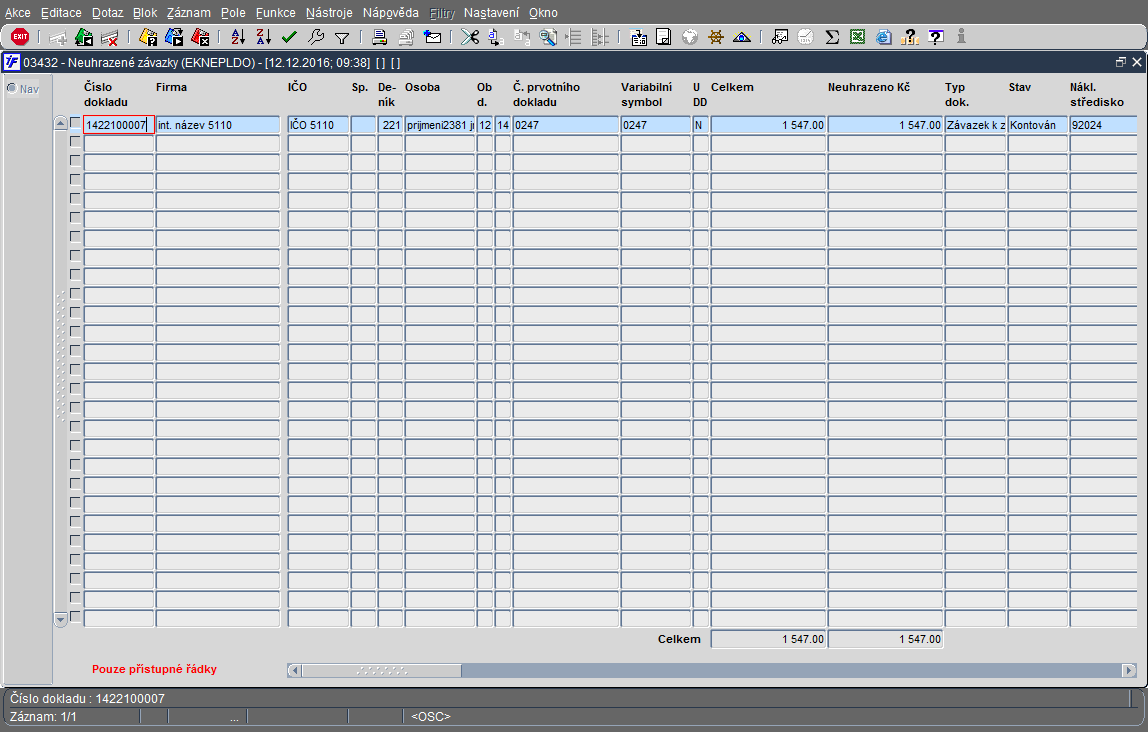The width and height of the screenshot is (1148, 732).
Task: Click the question mark help icon with yellow boxes
Action: pyautogui.click(x=909, y=37)
